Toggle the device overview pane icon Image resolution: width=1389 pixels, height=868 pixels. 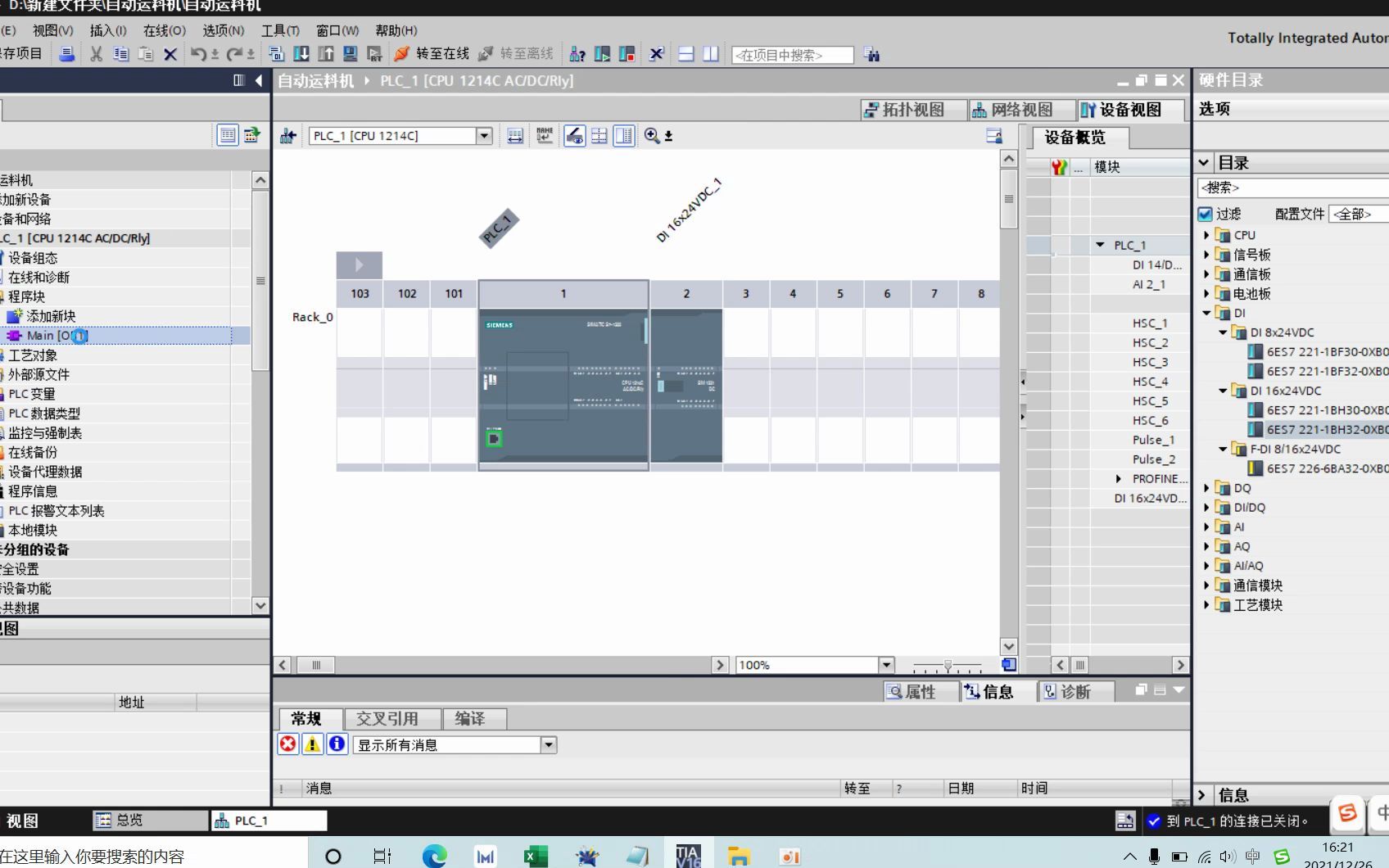(624, 136)
